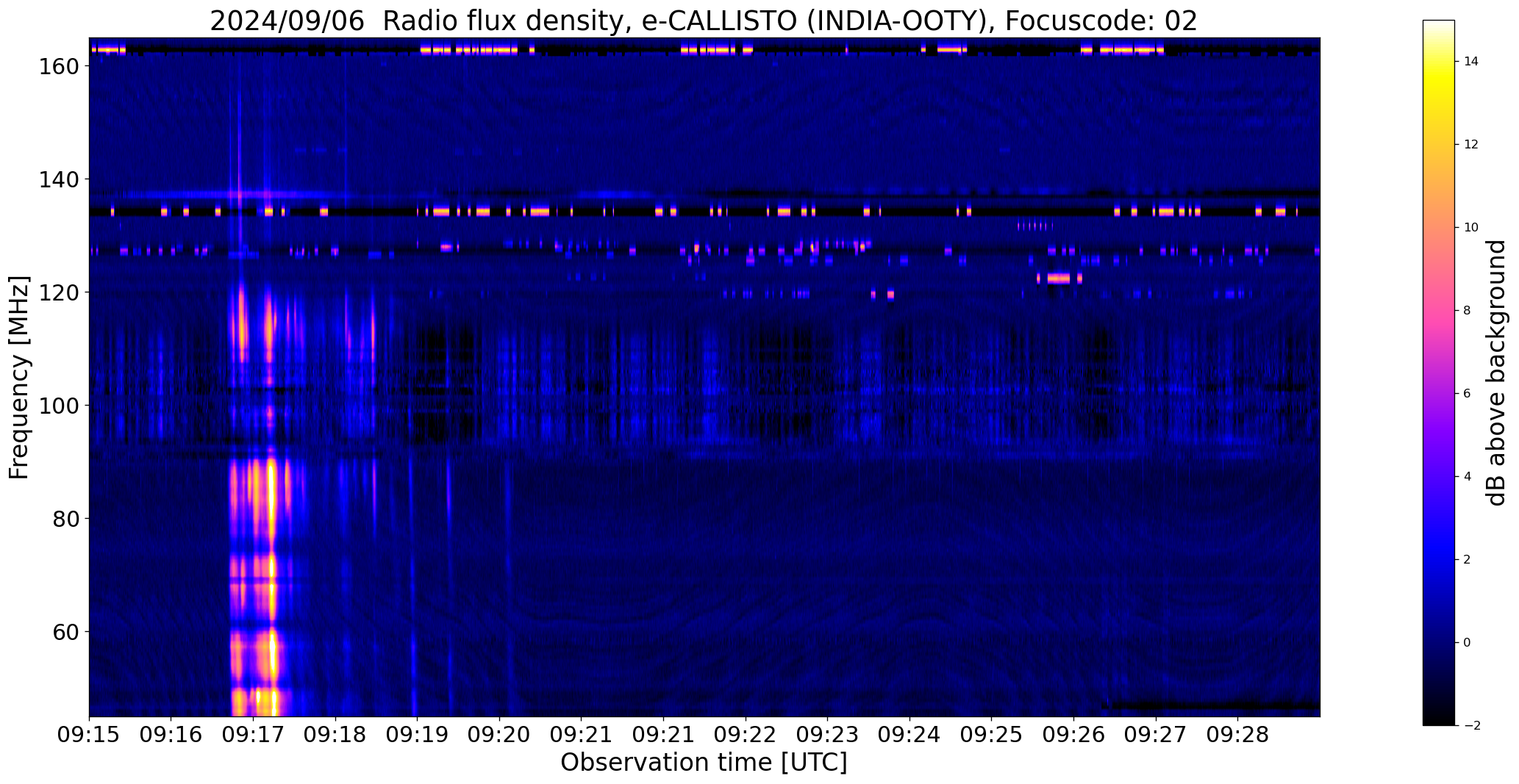Click the 09:26 time tick label
The width and height of the screenshot is (1519, 784).
[1074, 736]
